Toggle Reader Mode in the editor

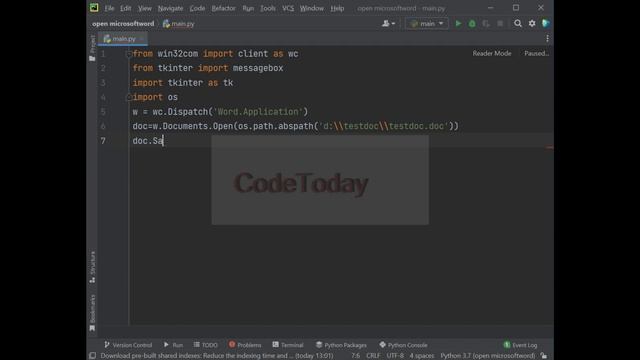(x=491, y=53)
